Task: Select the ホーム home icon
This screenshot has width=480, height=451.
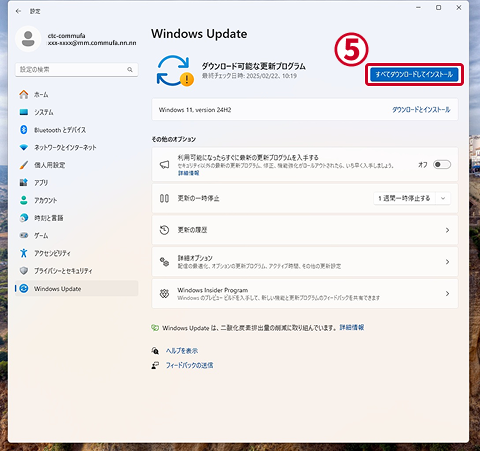Action: coord(24,95)
